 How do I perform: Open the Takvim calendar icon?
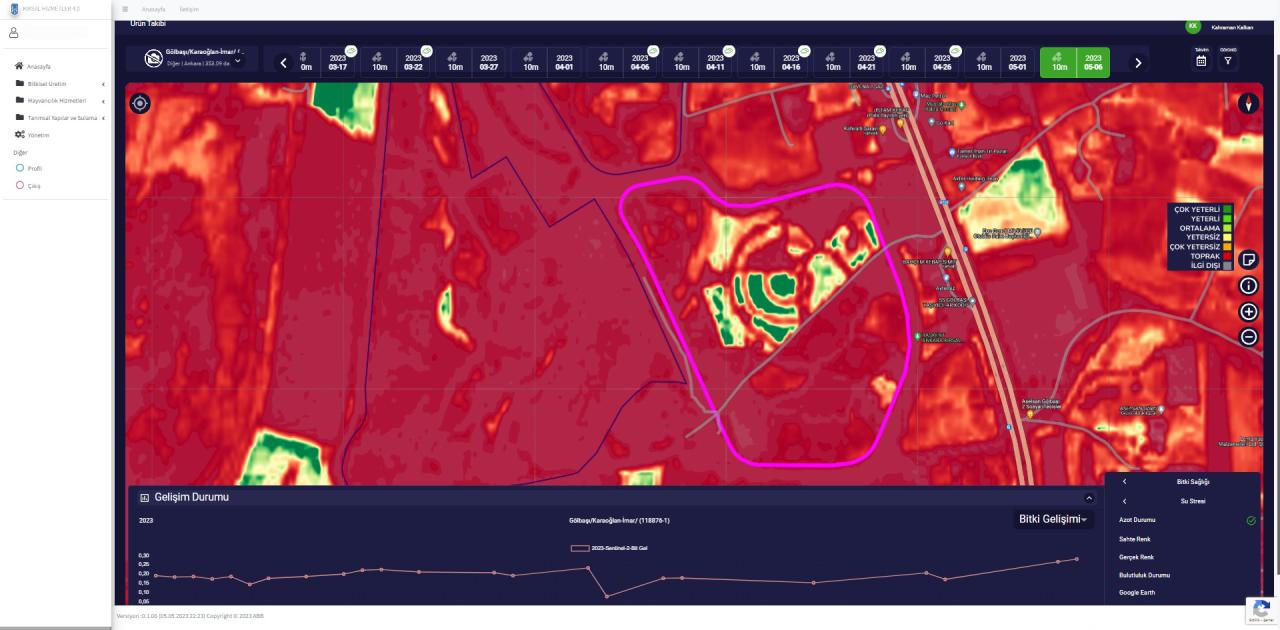pyautogui.click(x=1201, y=61)
